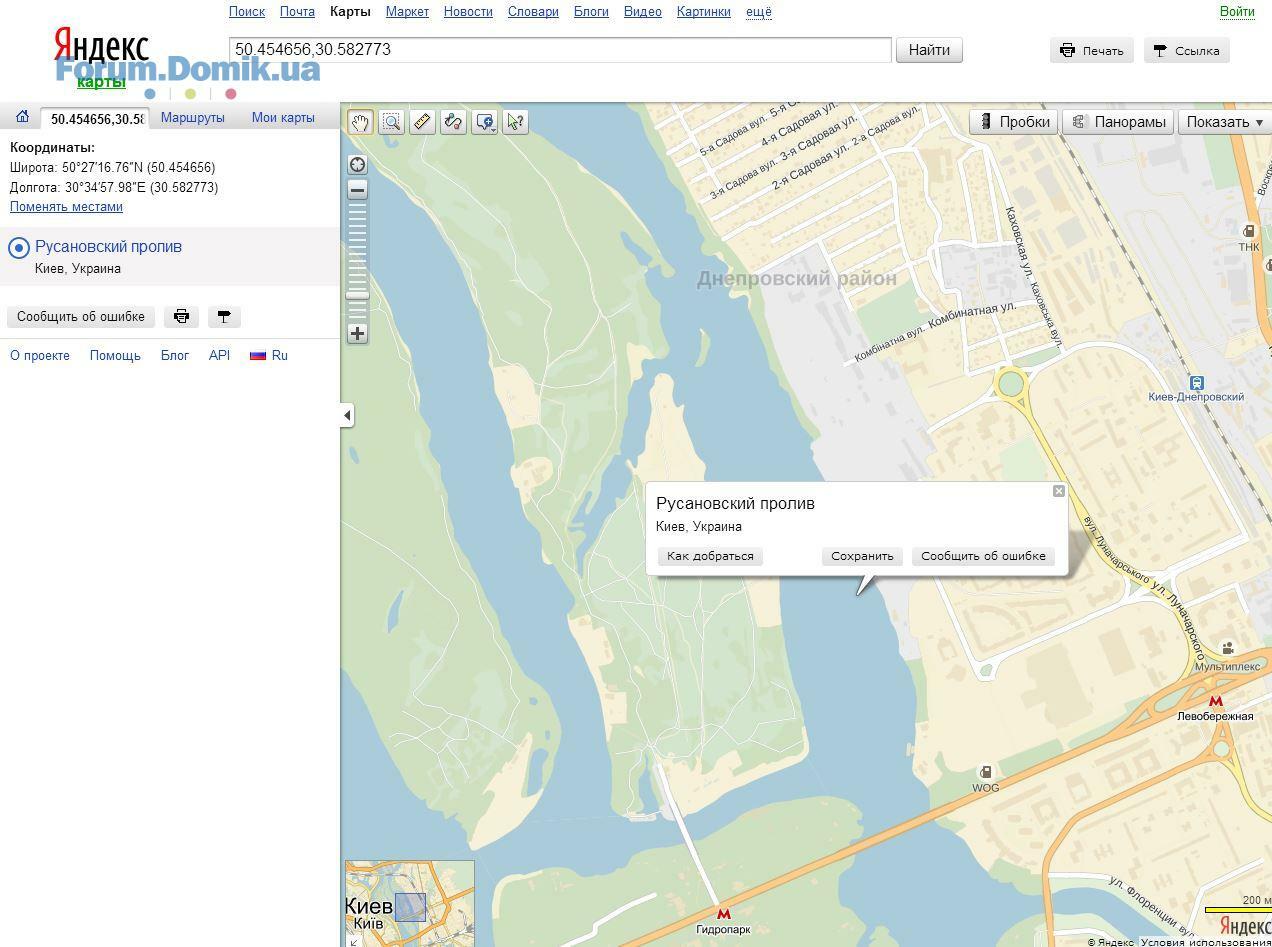Open the Мои карты tab
1272x947 pixels.
(283, 117)
